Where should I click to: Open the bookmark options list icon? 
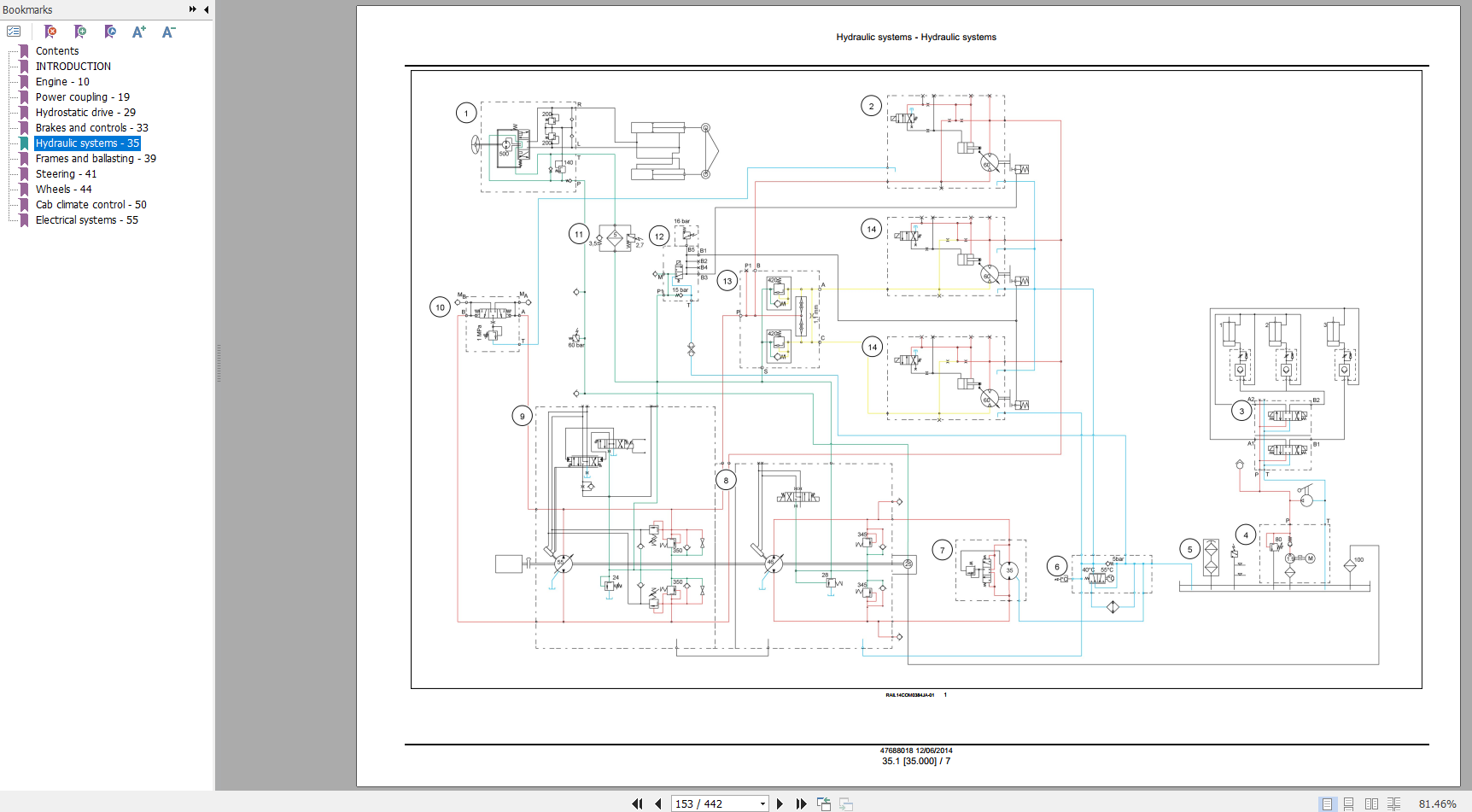14,32
